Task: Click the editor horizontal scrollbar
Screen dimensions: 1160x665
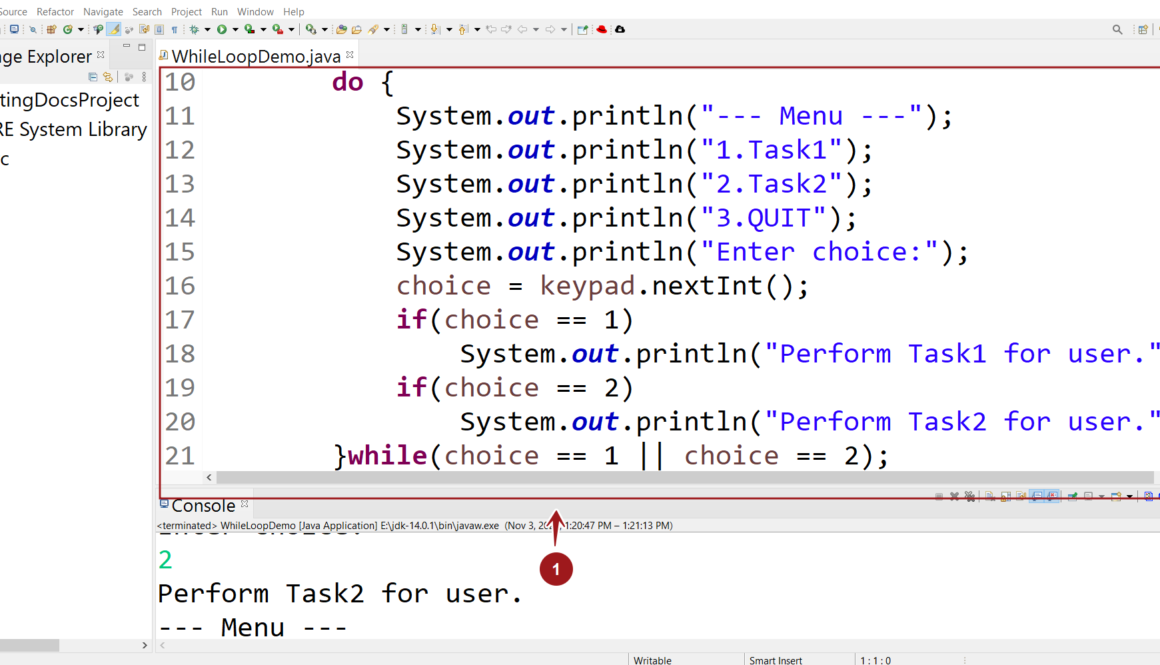Action: [600, 478]
